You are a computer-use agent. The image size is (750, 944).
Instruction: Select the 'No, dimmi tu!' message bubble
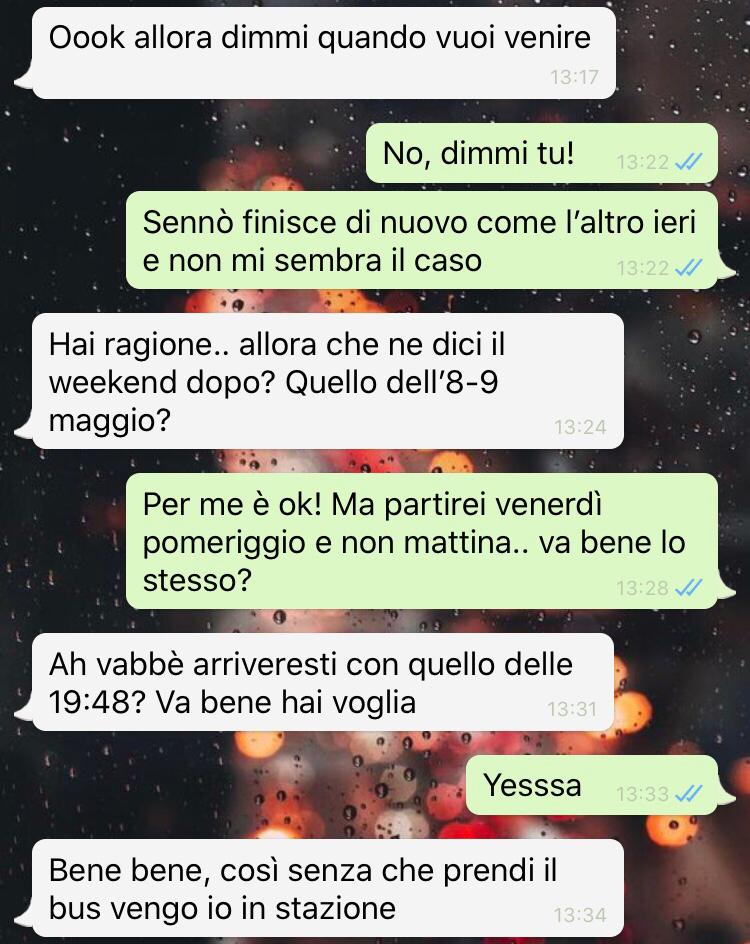coord(542,153)
